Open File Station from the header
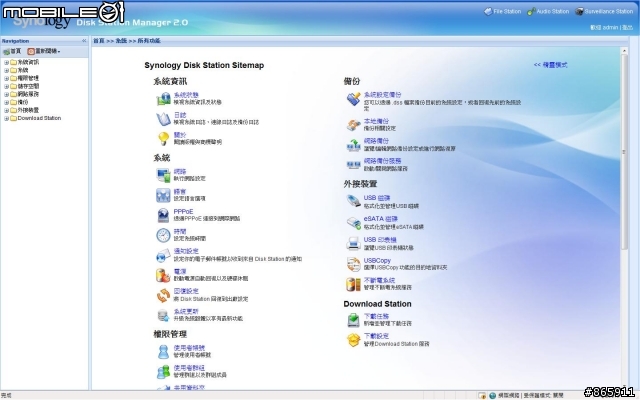 [x=502, y=11]
